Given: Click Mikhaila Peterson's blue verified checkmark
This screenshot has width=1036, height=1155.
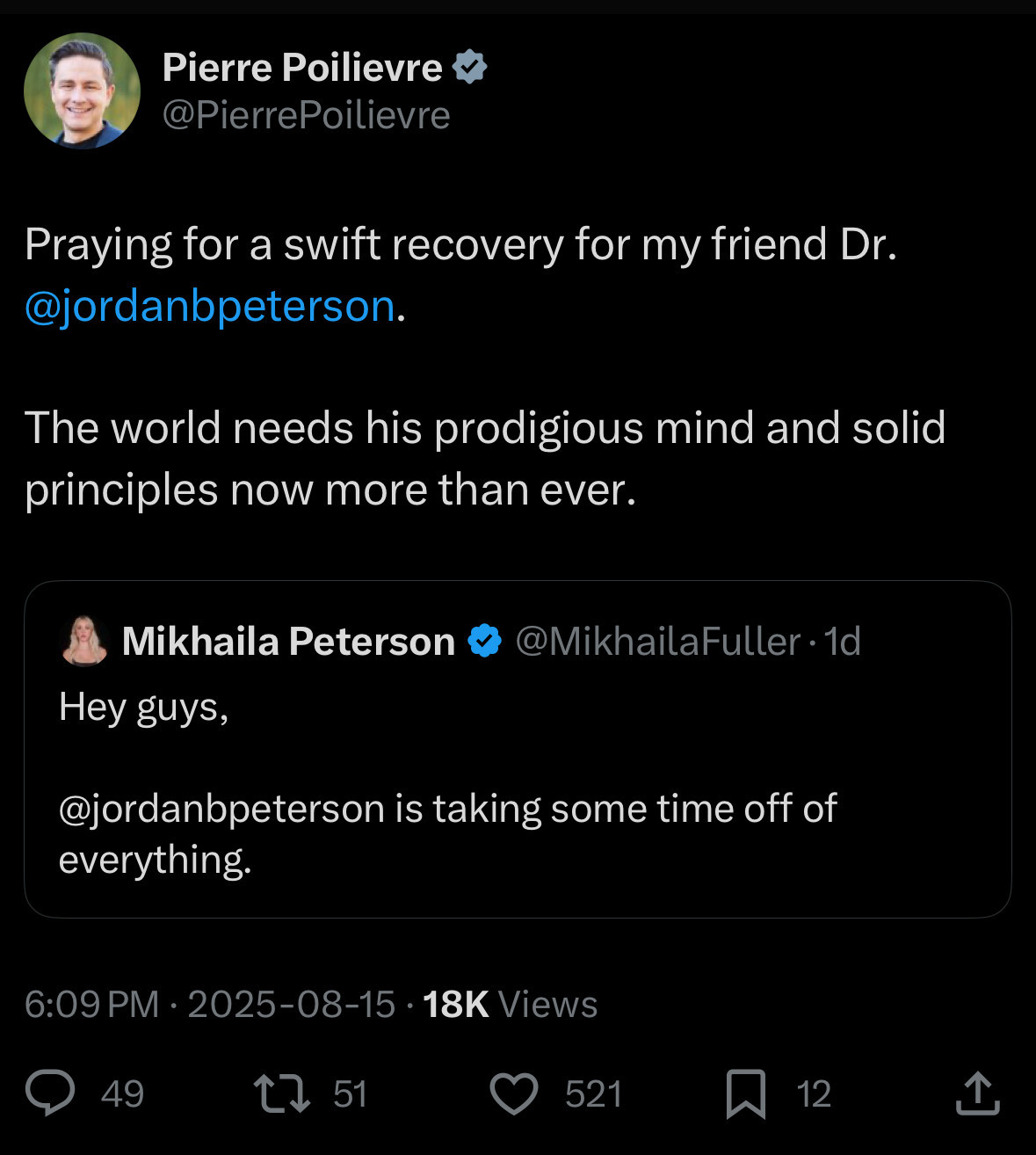Looking at the screenshot, I should pyautogui.click(x=484, y=641).
